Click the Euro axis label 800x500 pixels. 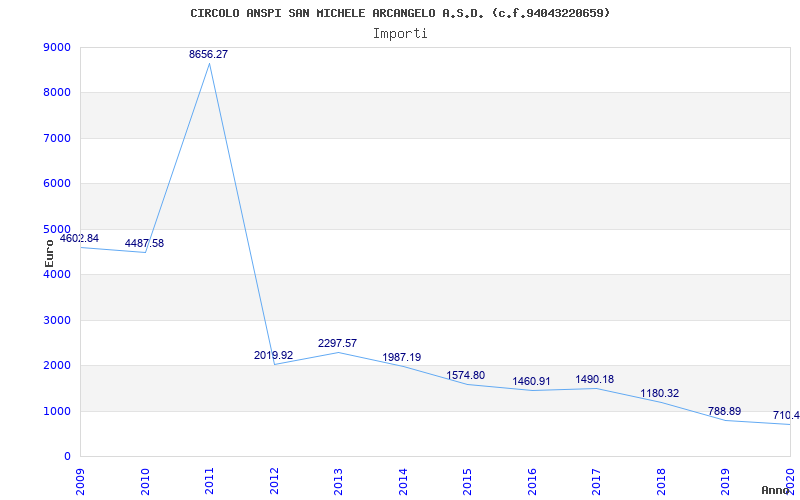(x=49, y=254)
